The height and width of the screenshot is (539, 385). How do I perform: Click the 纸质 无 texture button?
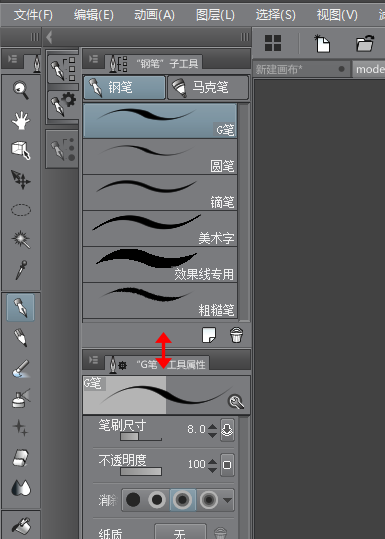180,532
